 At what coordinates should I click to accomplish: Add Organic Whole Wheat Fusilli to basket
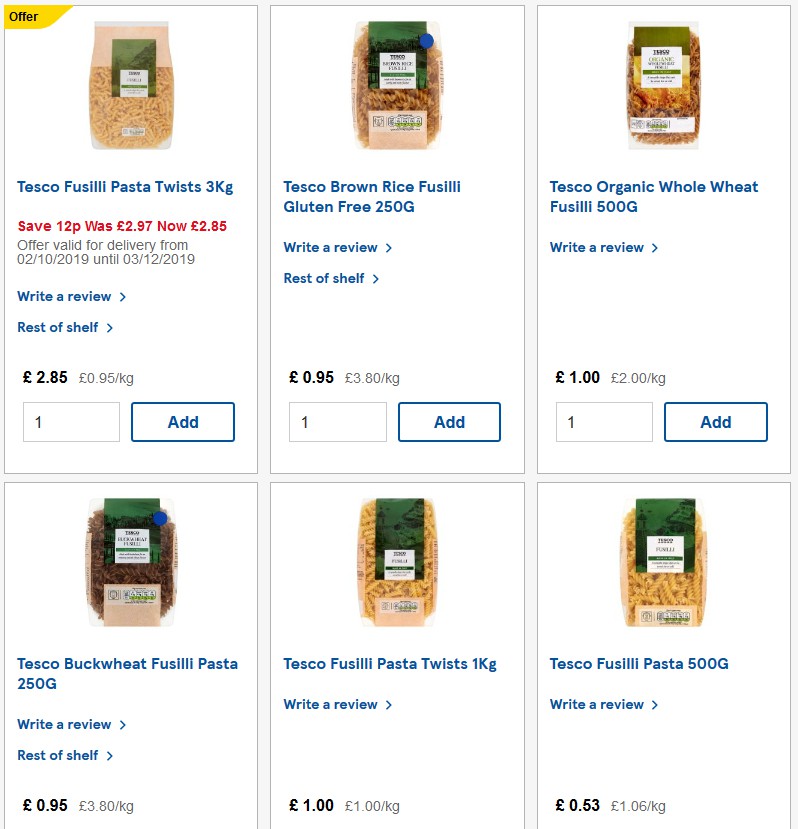point(715,421)
